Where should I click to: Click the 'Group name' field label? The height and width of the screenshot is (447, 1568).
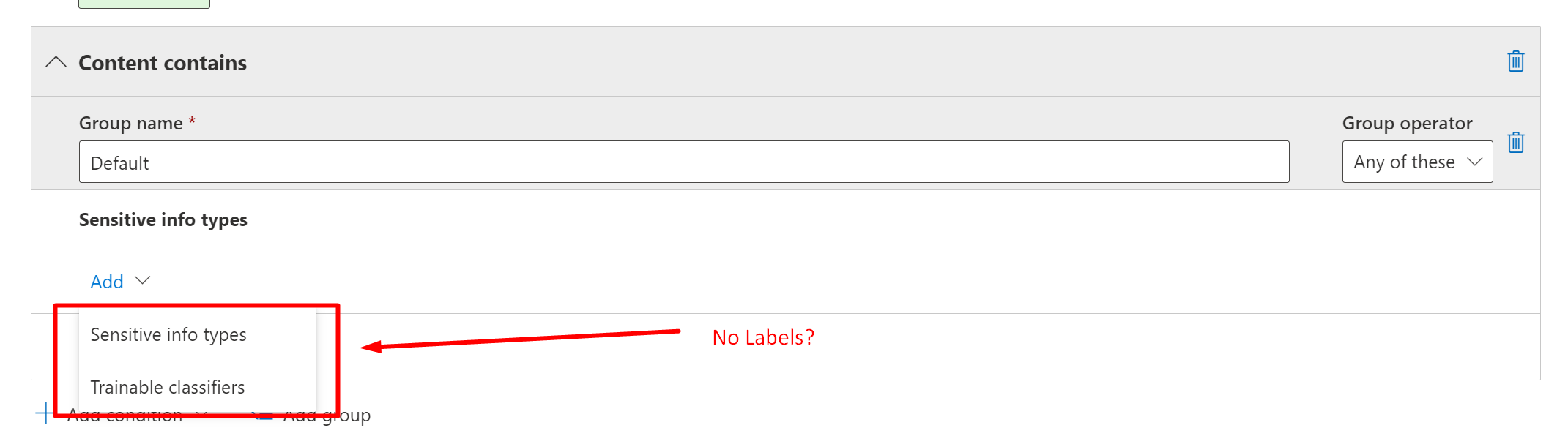[130, 123]
